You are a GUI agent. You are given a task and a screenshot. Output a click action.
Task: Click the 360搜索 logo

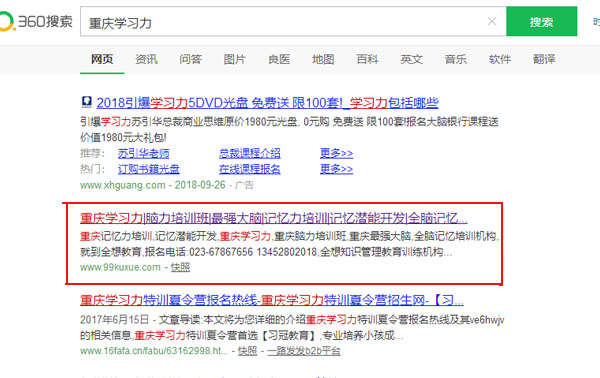click(x=36, y=21)
